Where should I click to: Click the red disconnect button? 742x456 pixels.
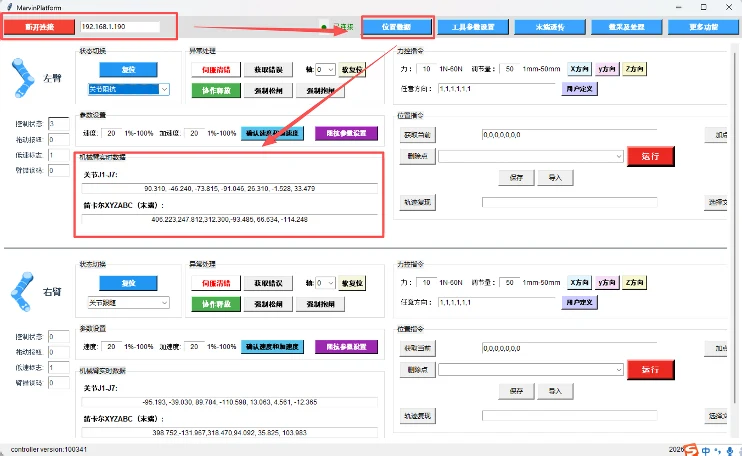[39, 27]
